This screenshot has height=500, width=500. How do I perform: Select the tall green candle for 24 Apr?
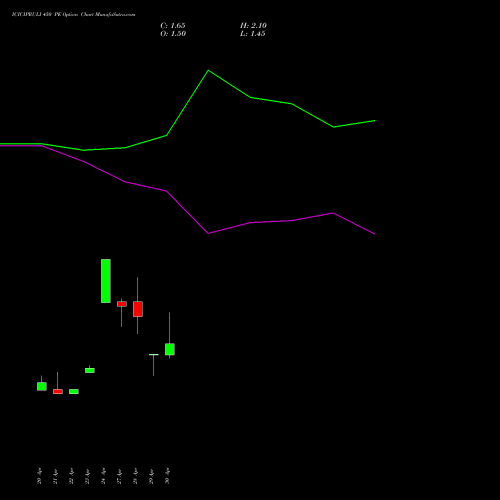pos(106,281)
